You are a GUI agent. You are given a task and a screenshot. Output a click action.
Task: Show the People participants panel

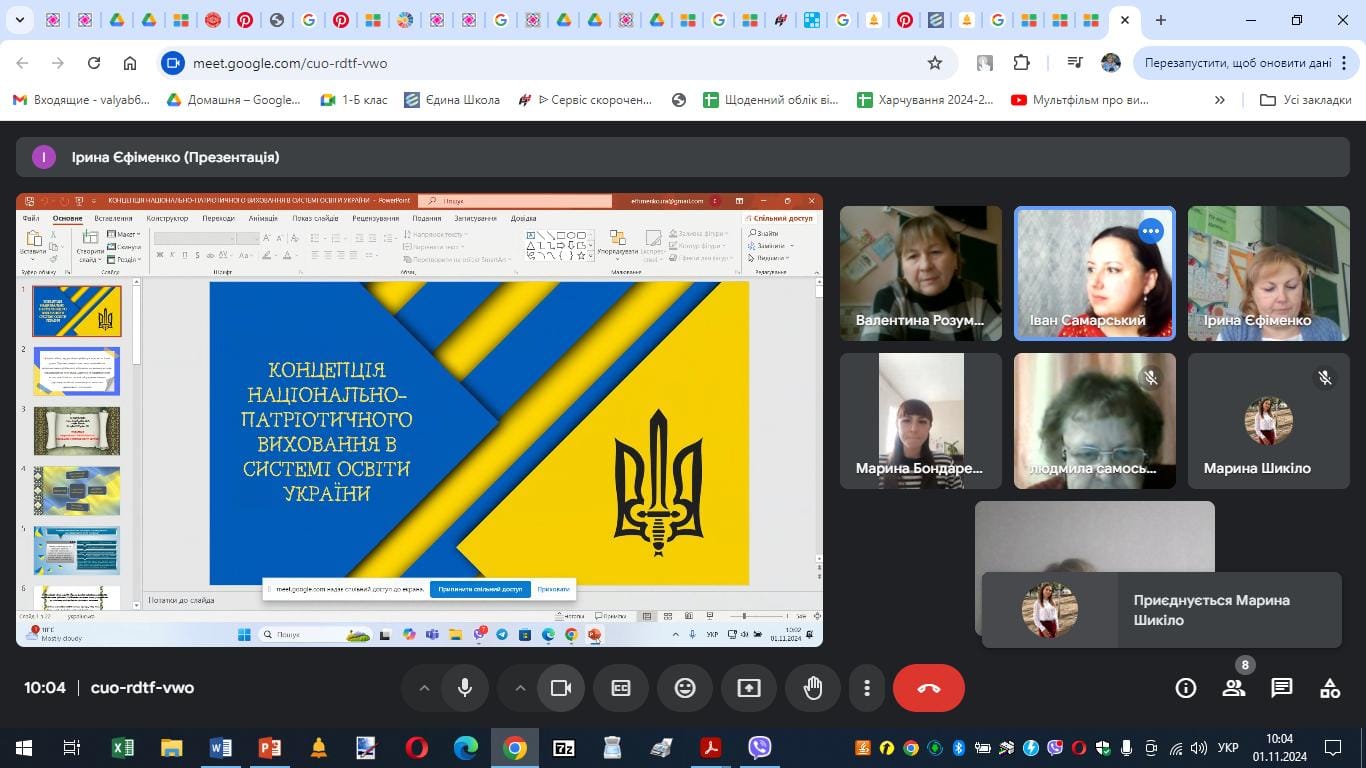click(1234, 688)
